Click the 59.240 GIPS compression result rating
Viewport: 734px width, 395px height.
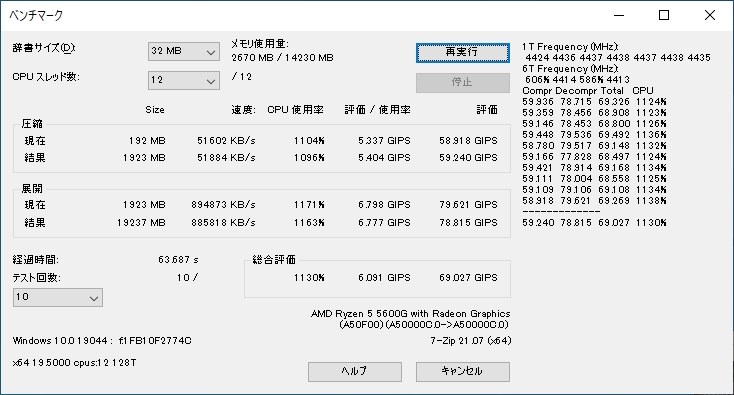coord(468,158)
